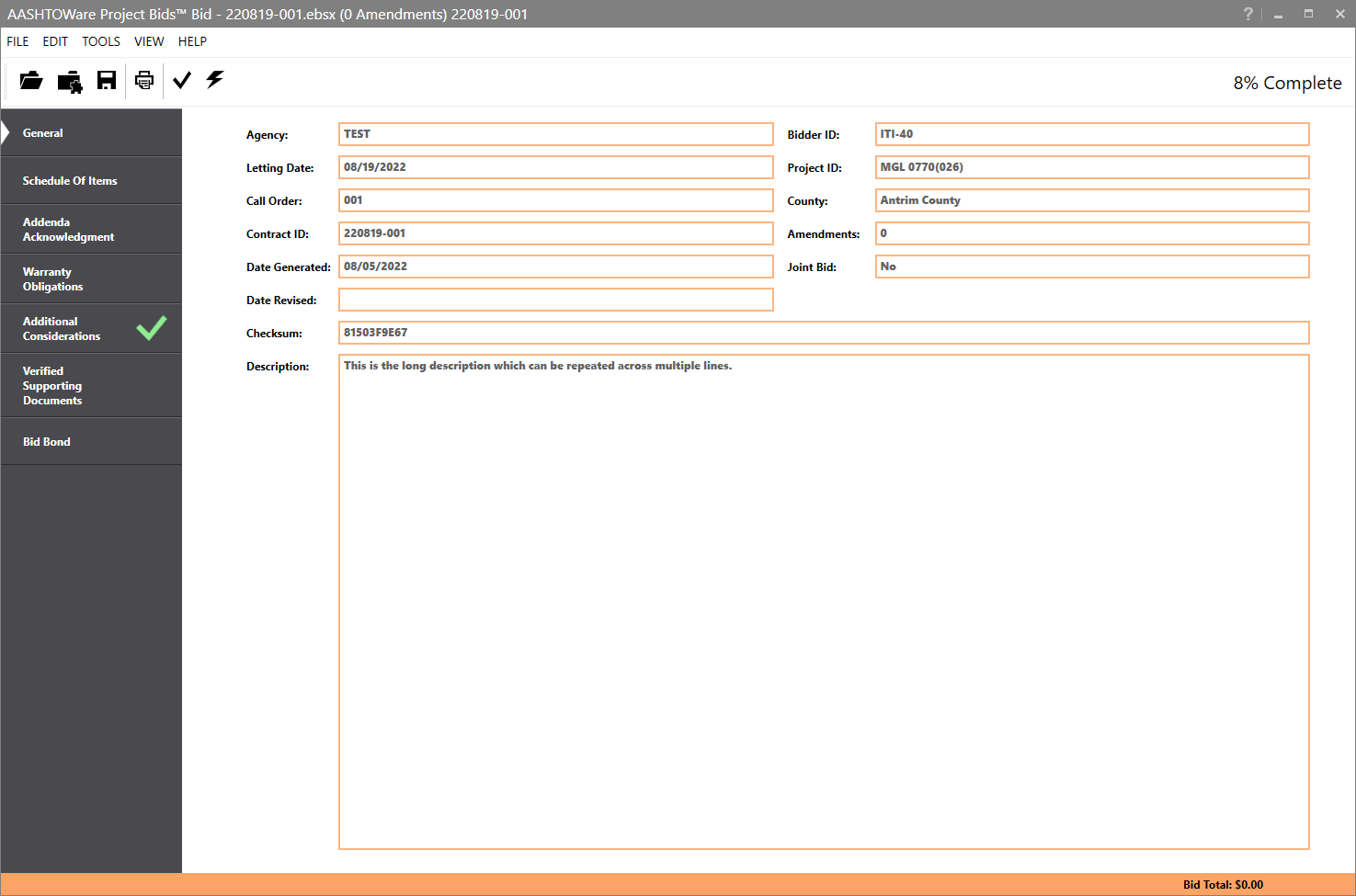Switch to Schedule Of Items section
1356x896 pixels.
pyautogui.click(x=70, y=181)
